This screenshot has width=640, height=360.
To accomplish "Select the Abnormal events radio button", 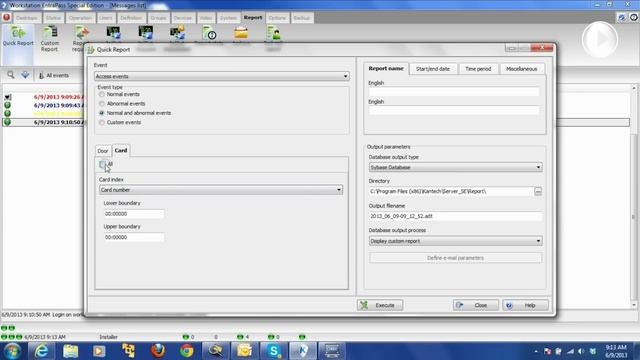I will pos(102,104).
